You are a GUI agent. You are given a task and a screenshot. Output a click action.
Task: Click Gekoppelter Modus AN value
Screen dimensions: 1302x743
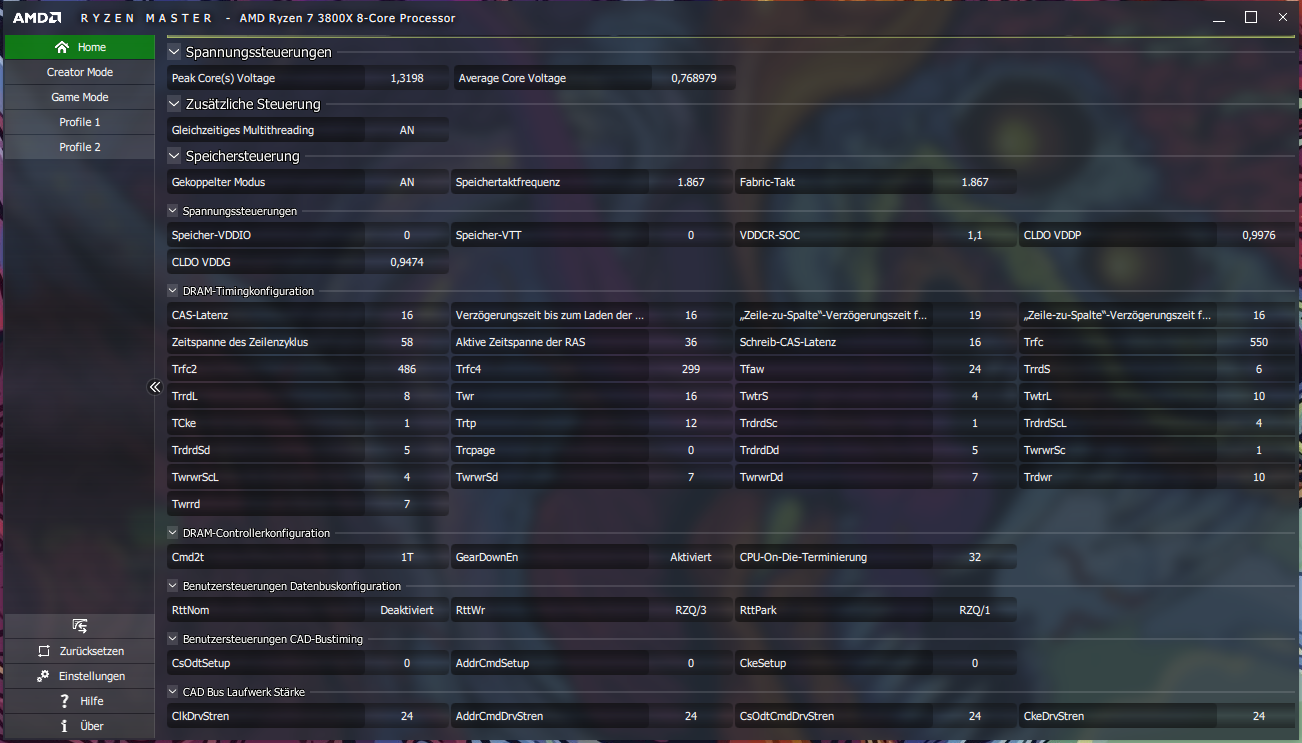[407, 182]
